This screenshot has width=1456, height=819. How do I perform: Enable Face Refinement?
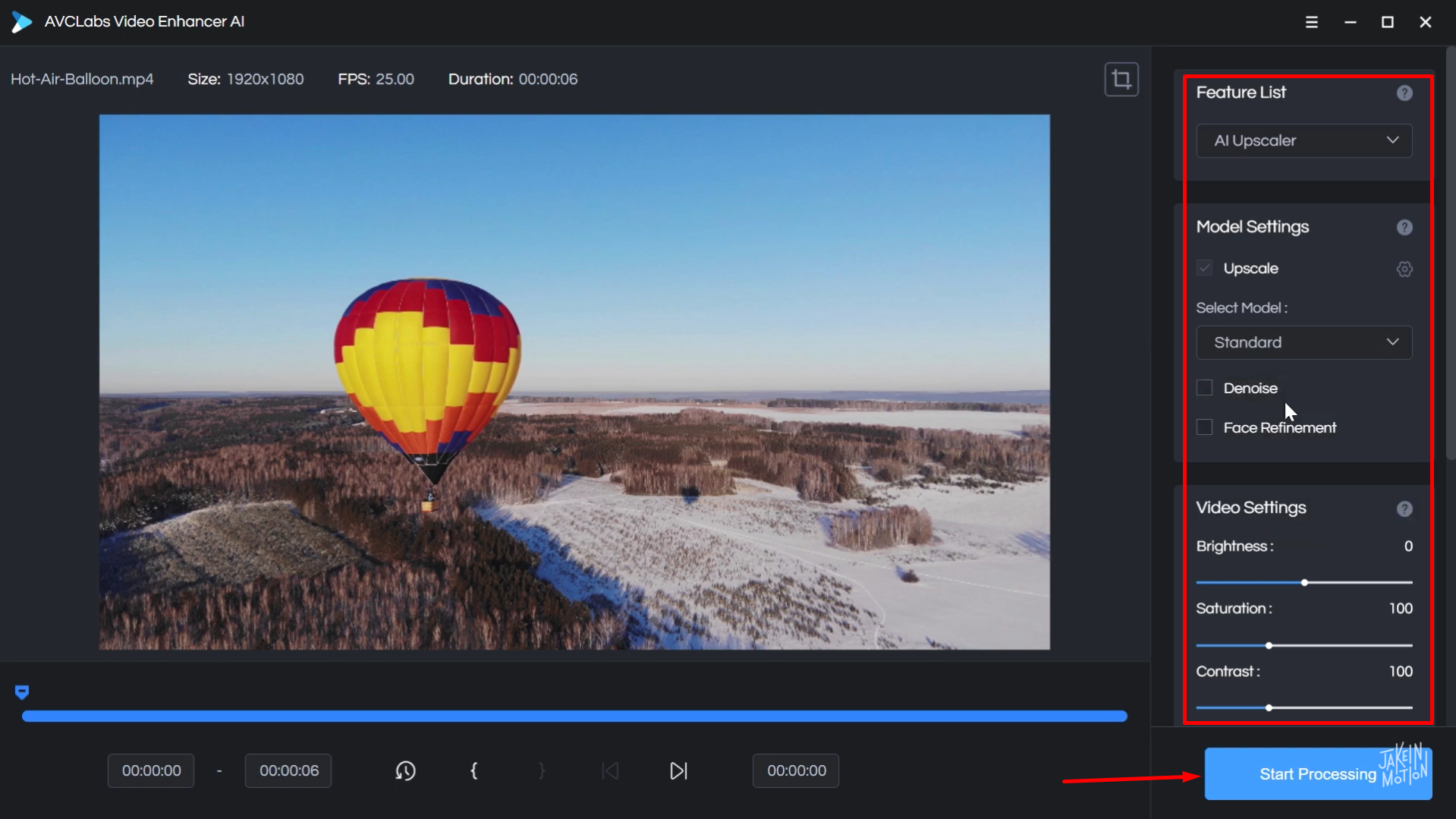(1204, 427)
